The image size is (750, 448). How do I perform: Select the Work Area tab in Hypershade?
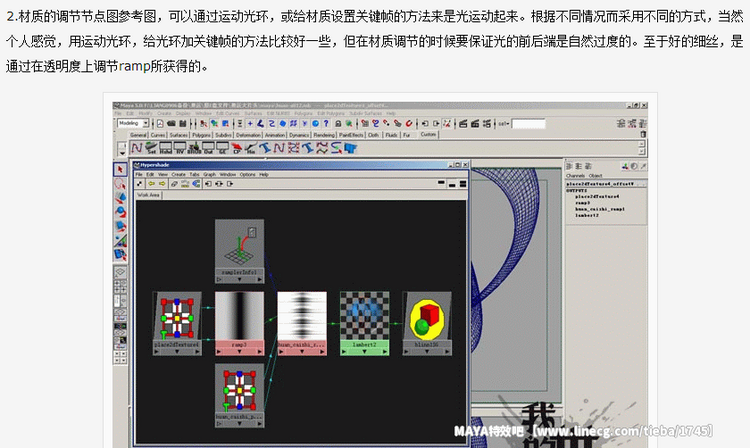[148, 195]
